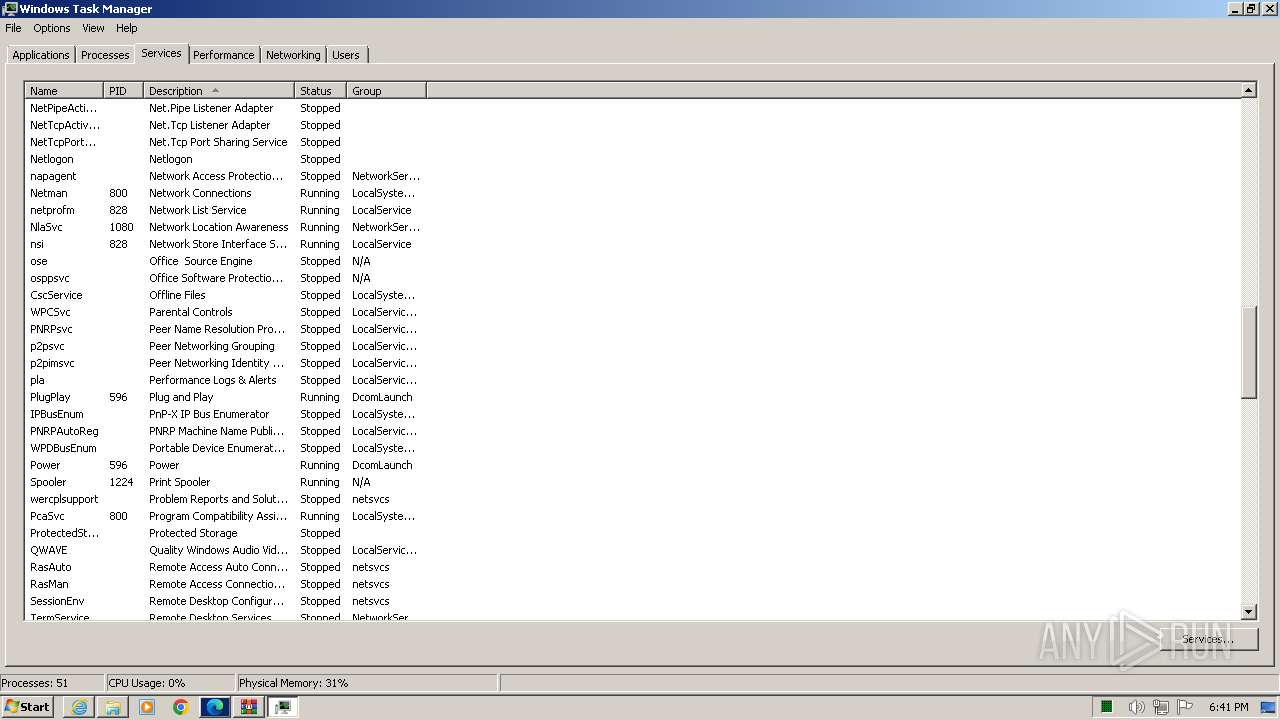Switch to the Processes tab
Image resolution: width=1280 pixels, height=720 pixels.
pyautogui.click(x=105, y=55)
